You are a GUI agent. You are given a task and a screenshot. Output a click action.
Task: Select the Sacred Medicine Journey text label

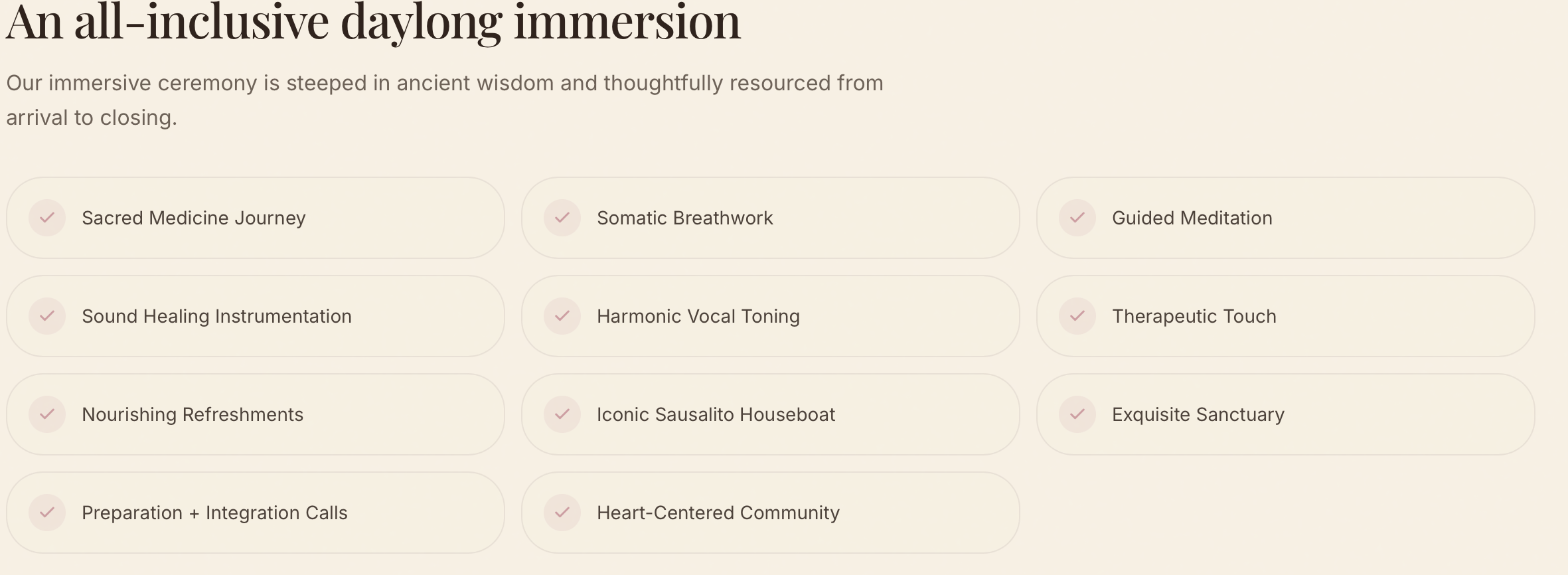[x=194, y=218]
